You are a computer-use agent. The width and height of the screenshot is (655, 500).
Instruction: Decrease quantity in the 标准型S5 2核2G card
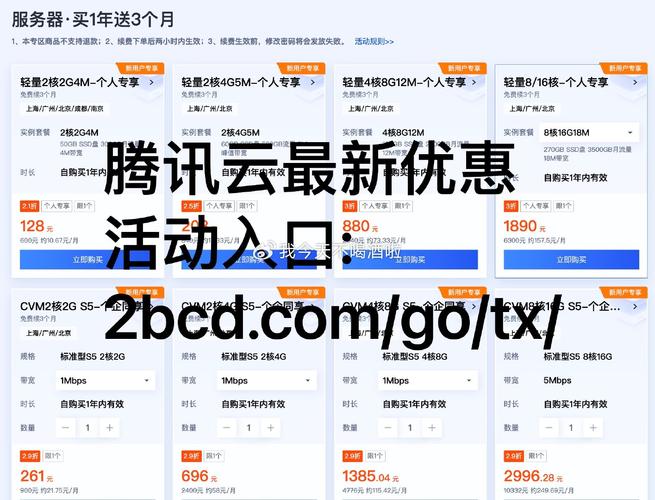(x=66, y=428)
